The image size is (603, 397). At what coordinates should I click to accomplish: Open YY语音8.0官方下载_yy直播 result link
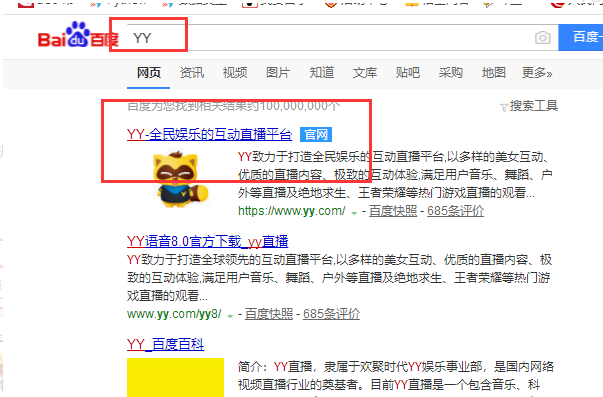click(x=207, y=242)
